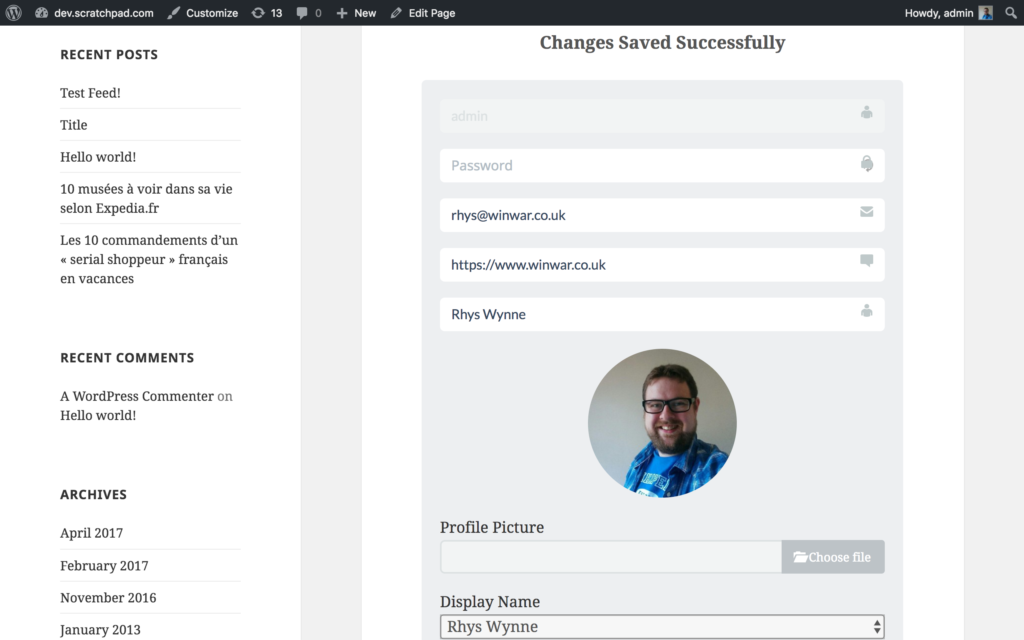1024x640 pixels.
Task: Click the Customize paintbrush icon
Action: [174, 12]
